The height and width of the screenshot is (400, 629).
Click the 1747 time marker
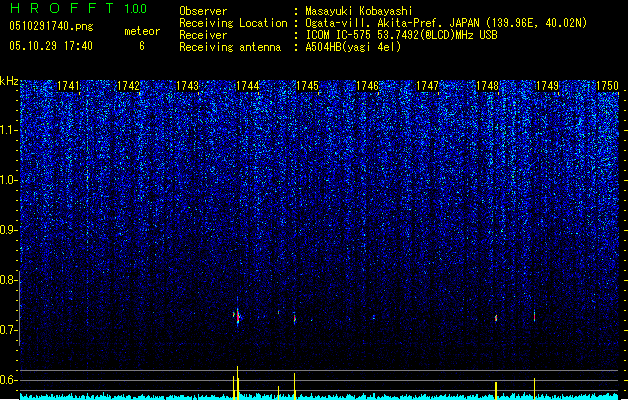click(x=427, y=86)
